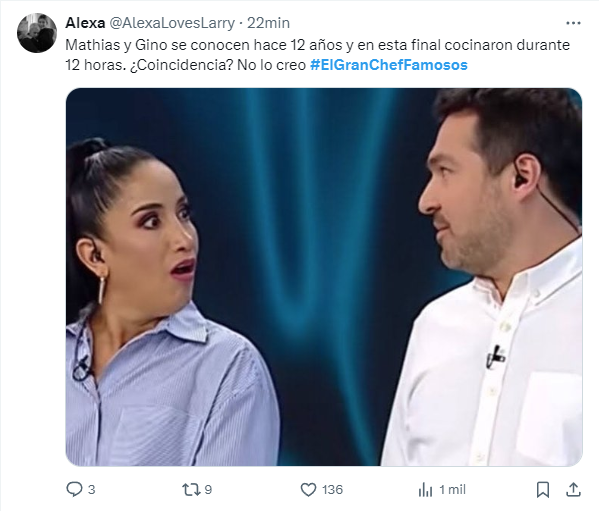The width and height of the screenshot is (599, 511).
Task: View analytics bar chart icon
Action: tap(425, 490)
